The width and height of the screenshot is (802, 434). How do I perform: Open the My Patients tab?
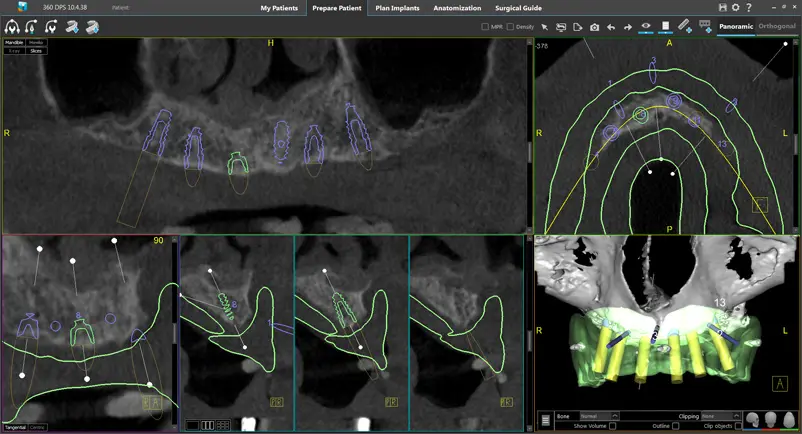click(x=279, y=8)
